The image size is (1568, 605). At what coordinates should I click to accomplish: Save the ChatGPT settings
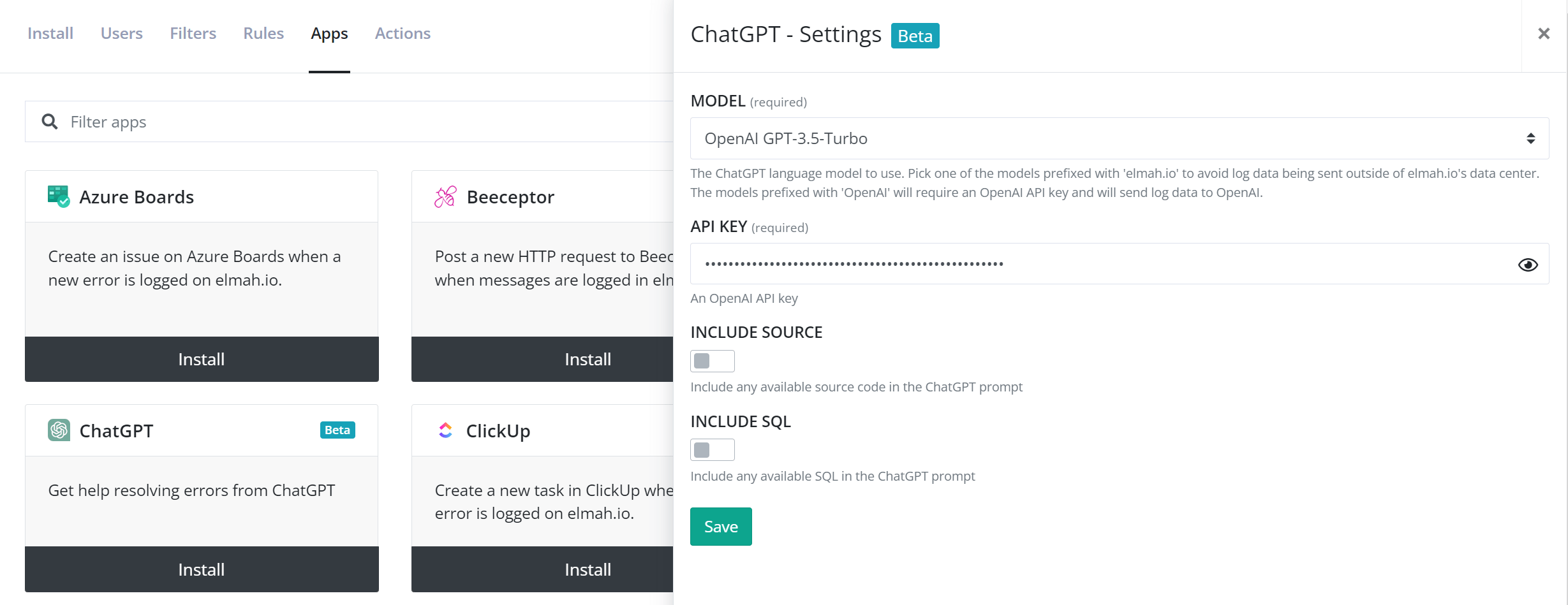[721, 526]
